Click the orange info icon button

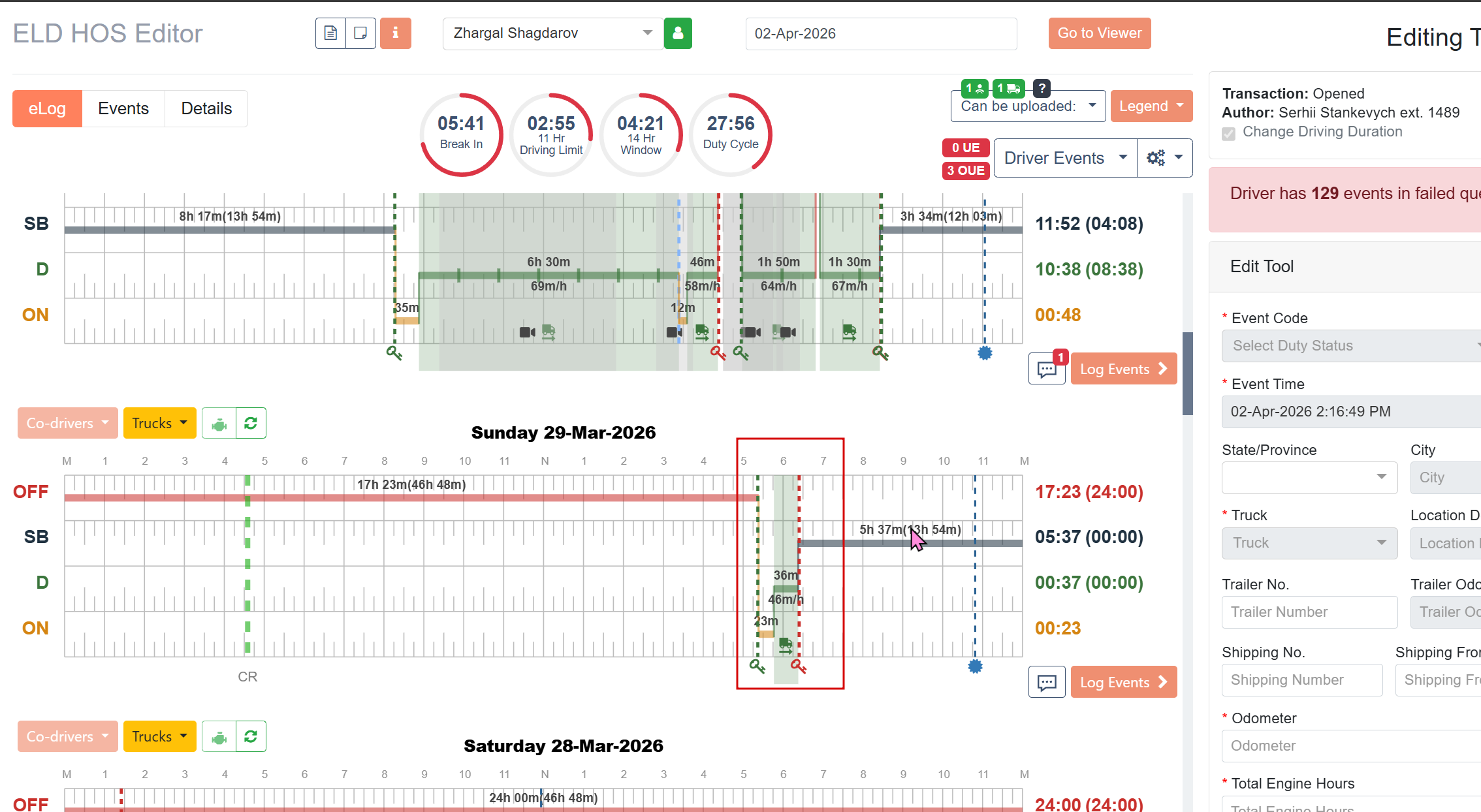(396, 33)
